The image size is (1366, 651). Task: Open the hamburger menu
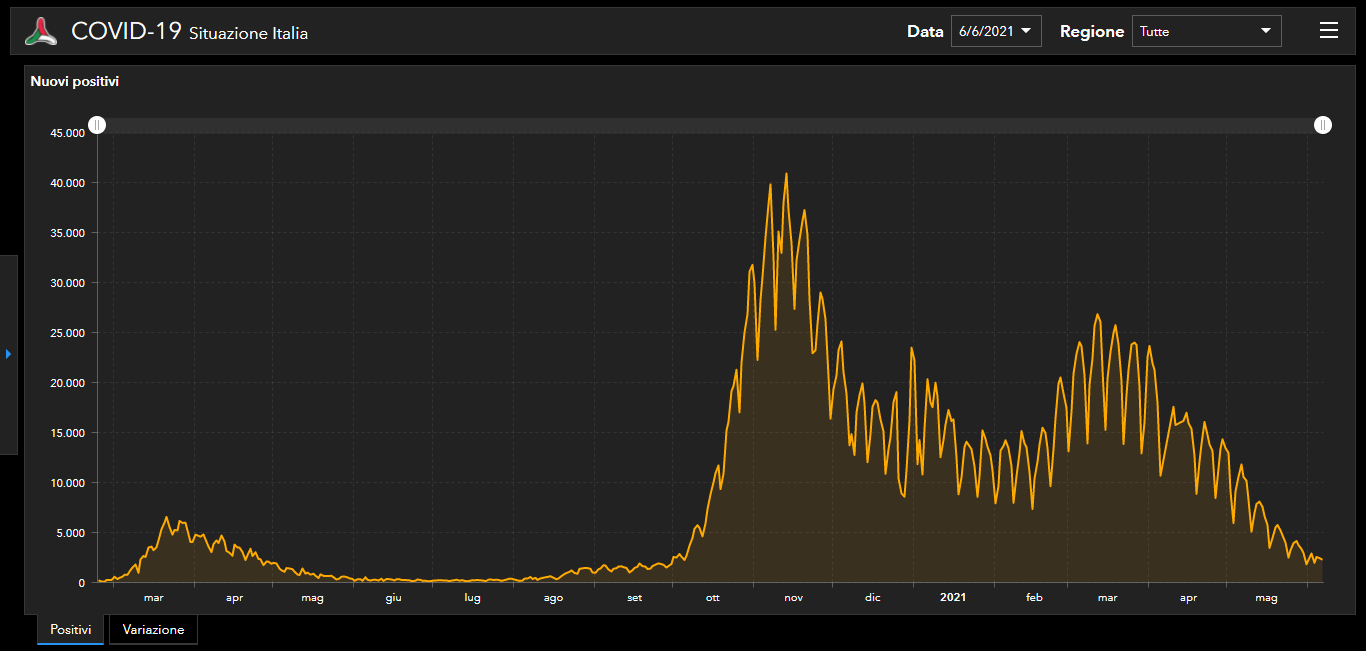[1328, 31]
